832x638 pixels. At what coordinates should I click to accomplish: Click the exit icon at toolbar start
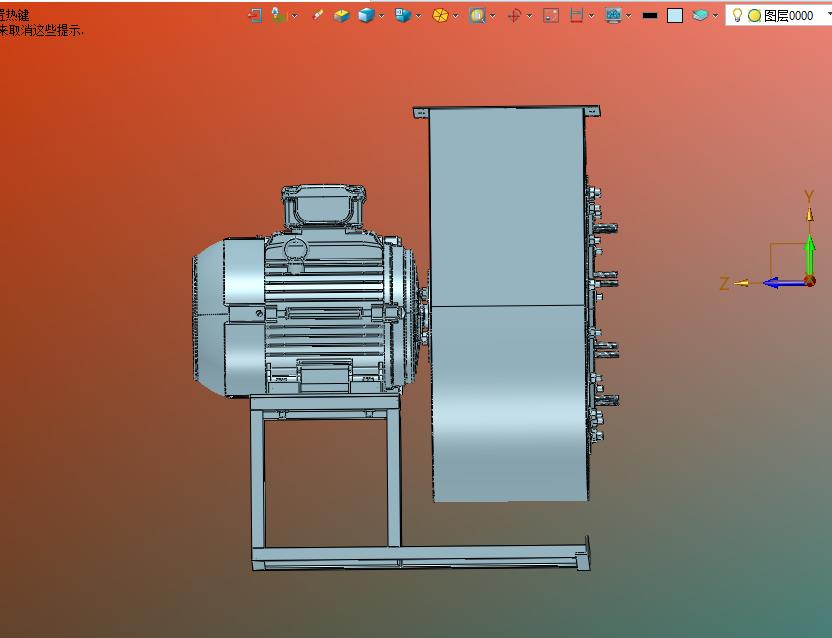click(255, 15)
